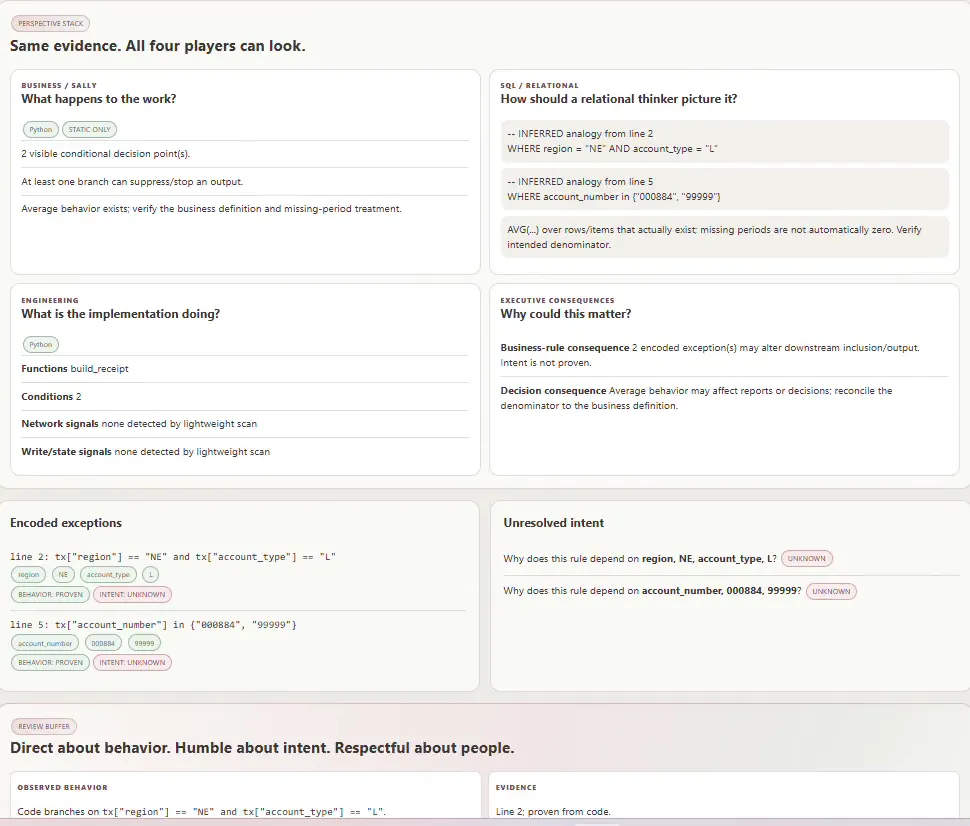
Task: Click the Python tag in Business card
Action: pyautogui.click(x=41, y=129)
